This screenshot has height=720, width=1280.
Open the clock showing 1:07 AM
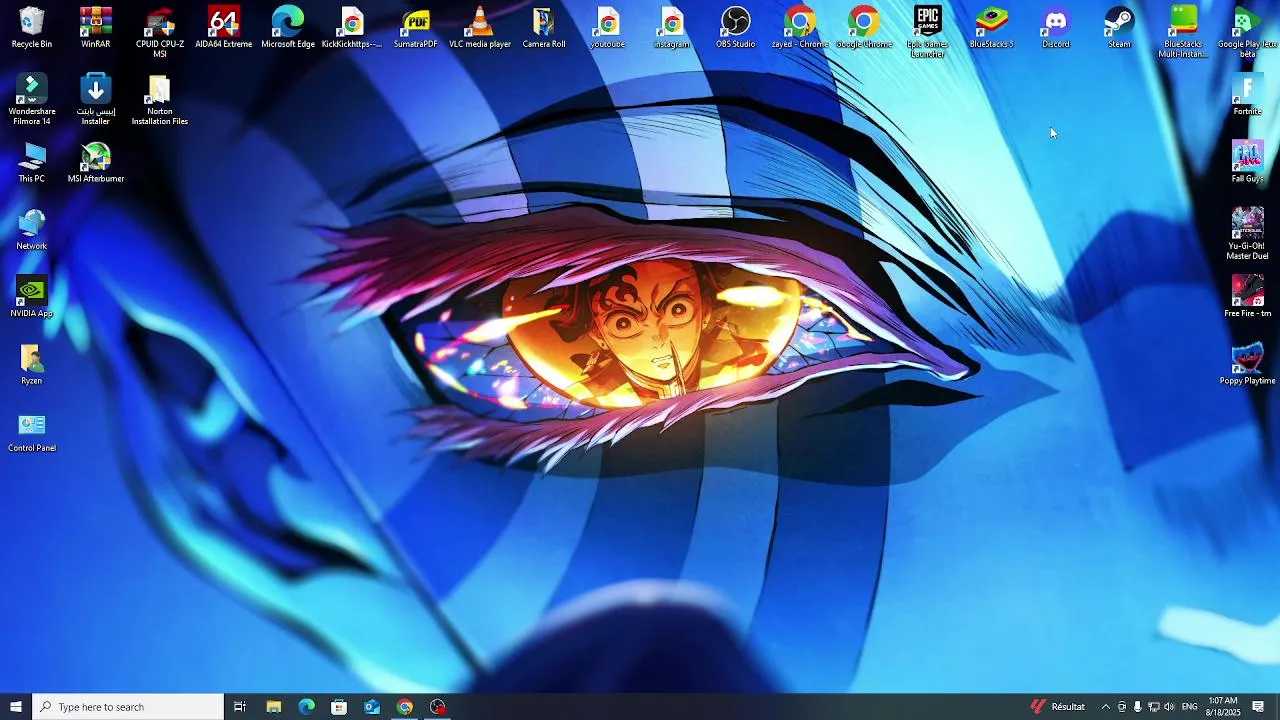[x=1223, y=707]
